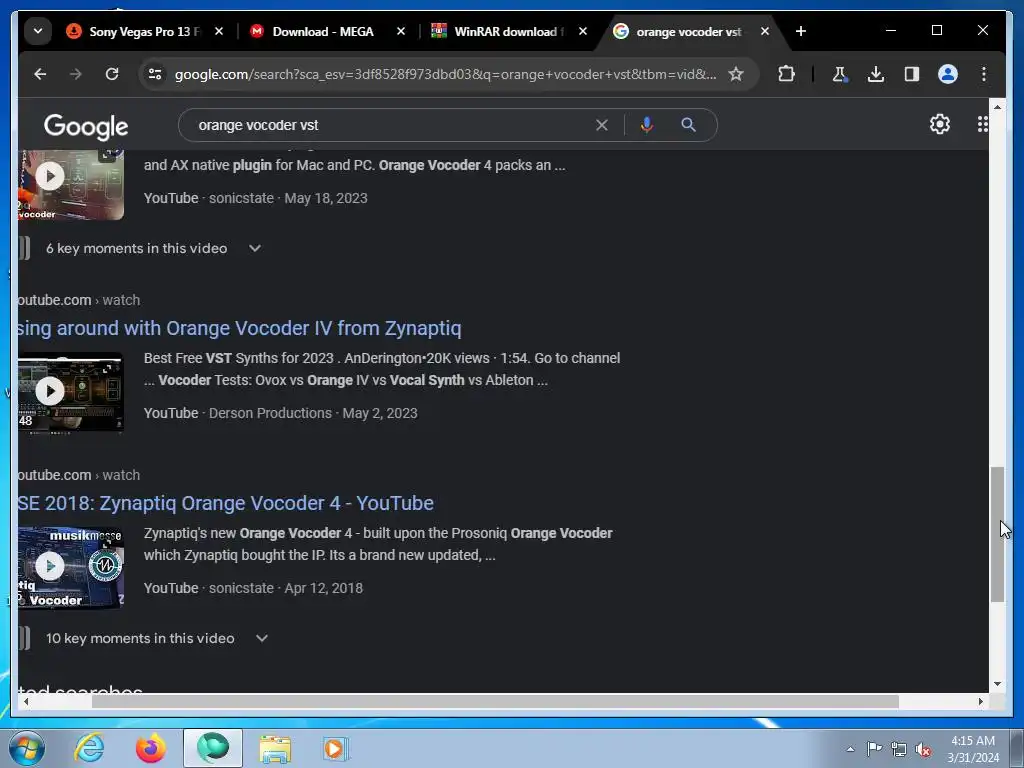Viewport: 1024px width, 768px height.
Task: Launch Internet Explorer from the taskbar
Action: coord(89,748)
